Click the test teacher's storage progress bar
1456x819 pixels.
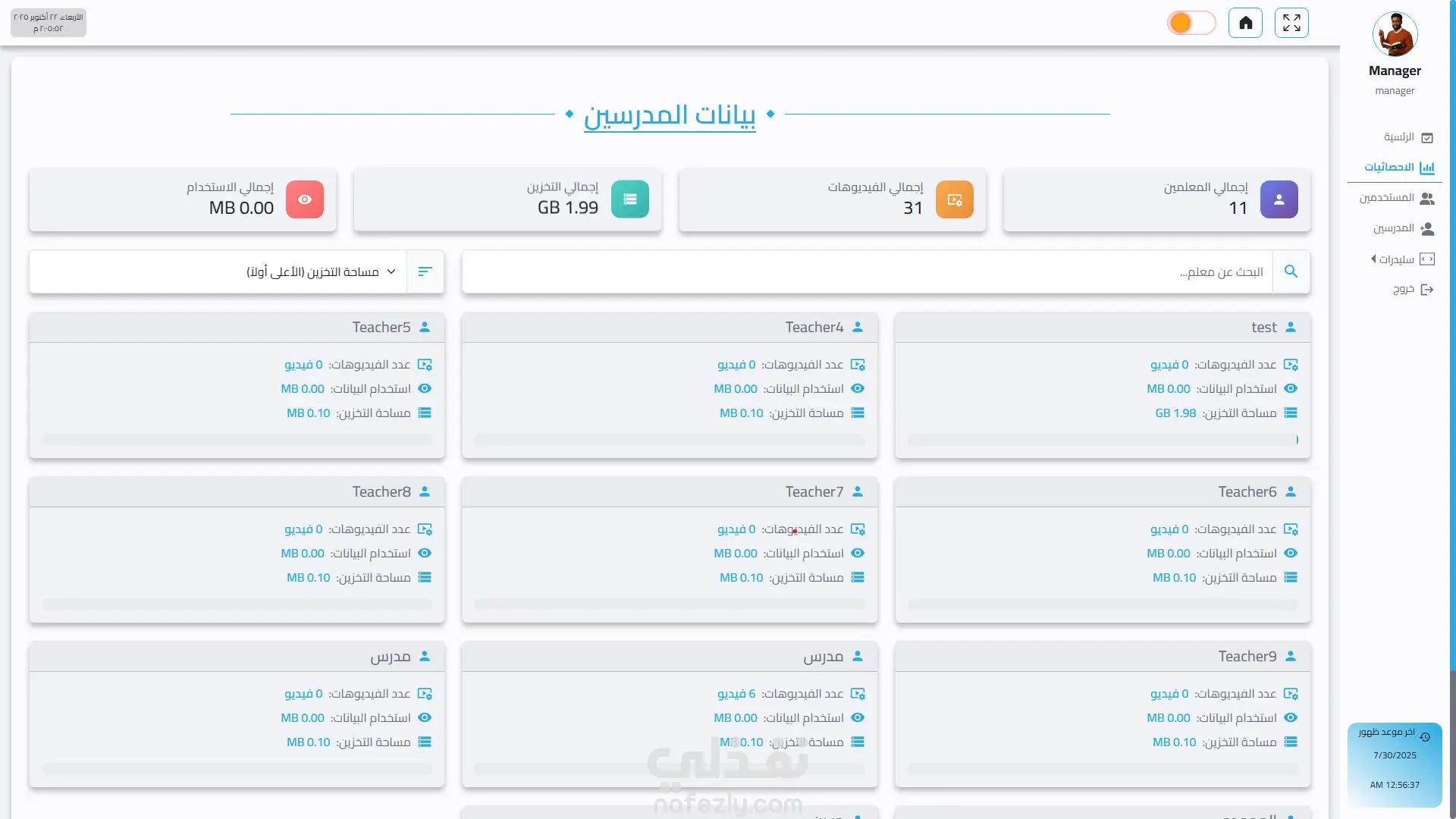point(1102,440)
